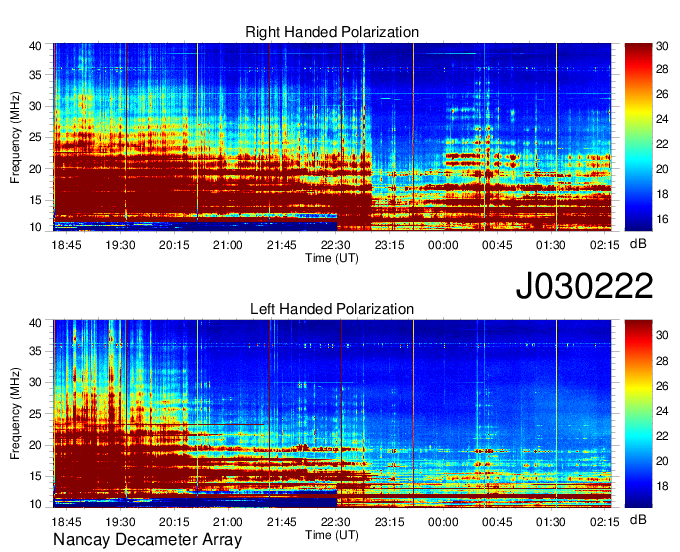Click the '18:45' tick label on top plot
The height and width of the screenshot is (552, 680).
click(x=66, y=245)
